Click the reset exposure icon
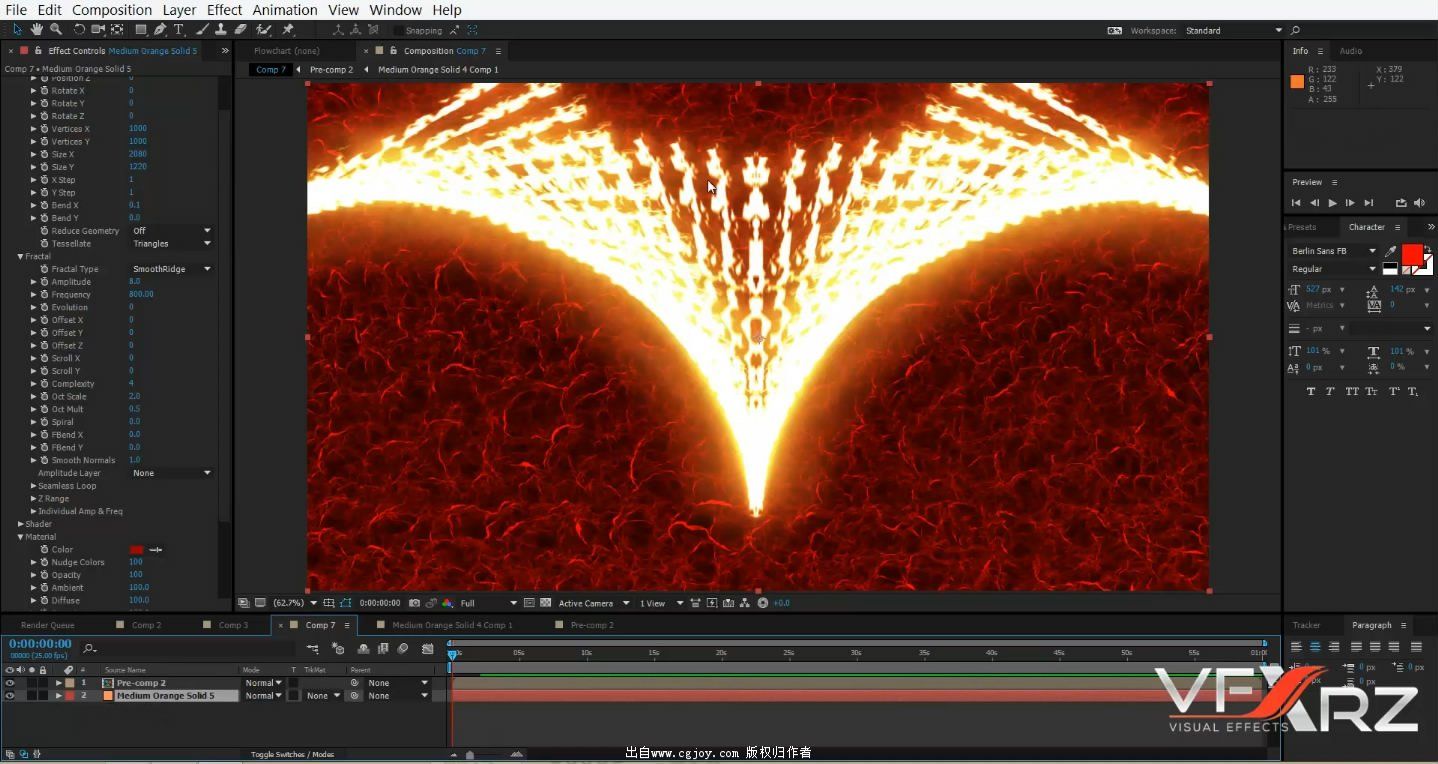The width and height of the screenshot is (1438, 764). point(763,603)
